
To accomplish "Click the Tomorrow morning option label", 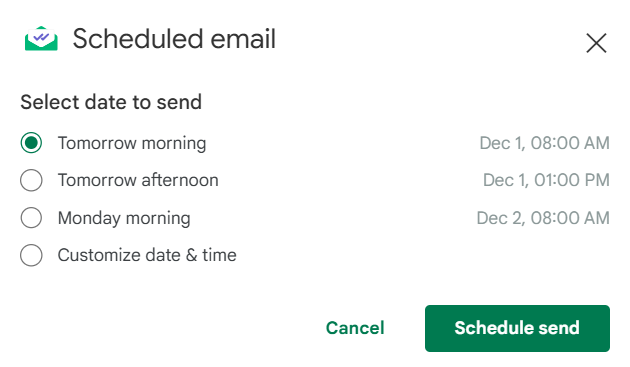I will [x=132, y=144].
